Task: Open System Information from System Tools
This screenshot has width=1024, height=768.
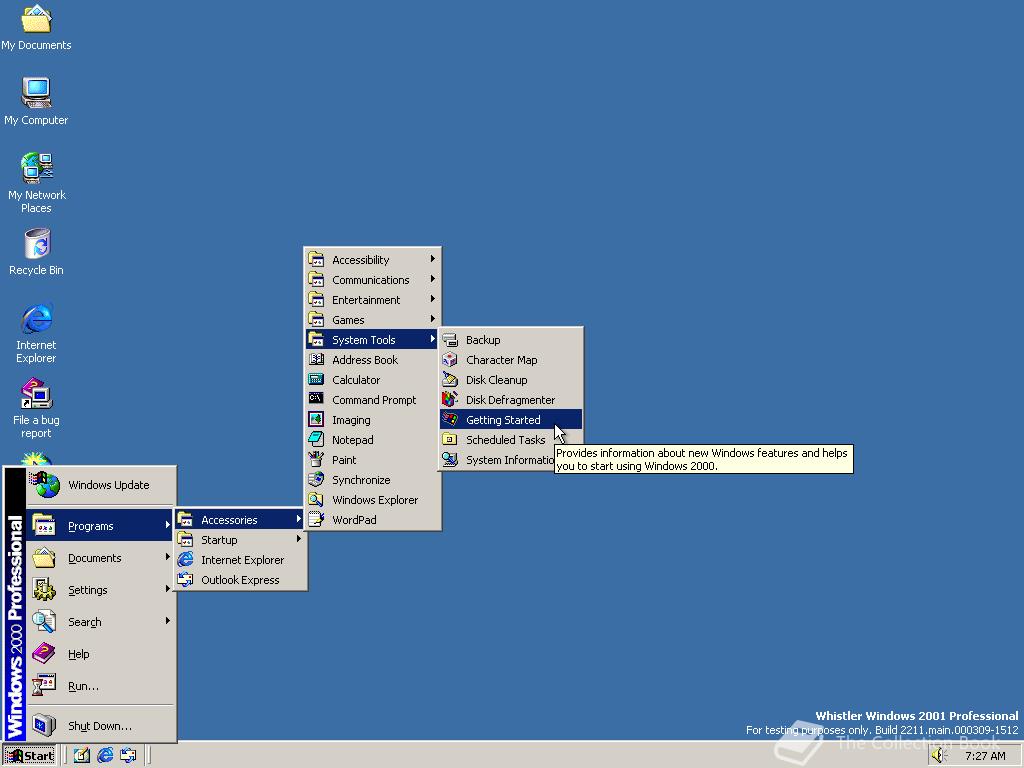Action: pyautogui.click(x=498, y=460)
